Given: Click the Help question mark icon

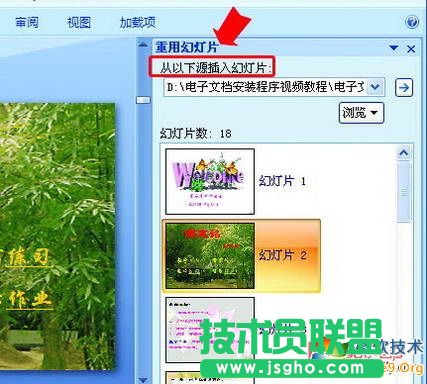Looking at the screenshot, I should tap(412, 23).
